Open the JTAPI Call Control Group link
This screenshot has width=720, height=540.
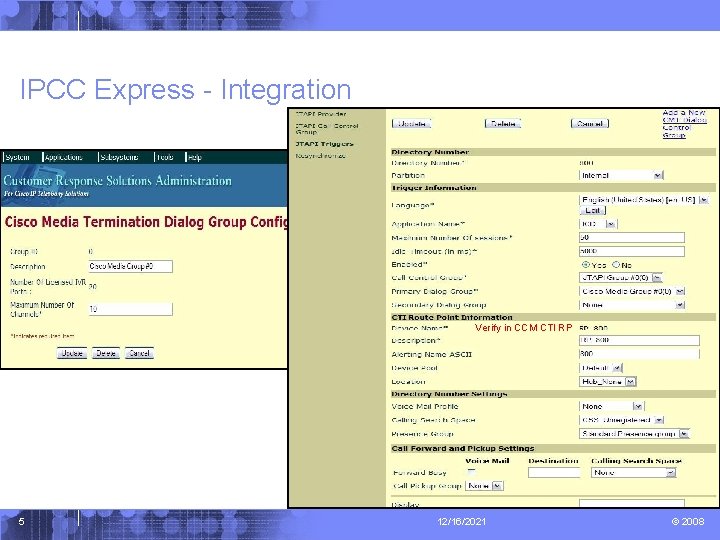click(x=326, y=129)
